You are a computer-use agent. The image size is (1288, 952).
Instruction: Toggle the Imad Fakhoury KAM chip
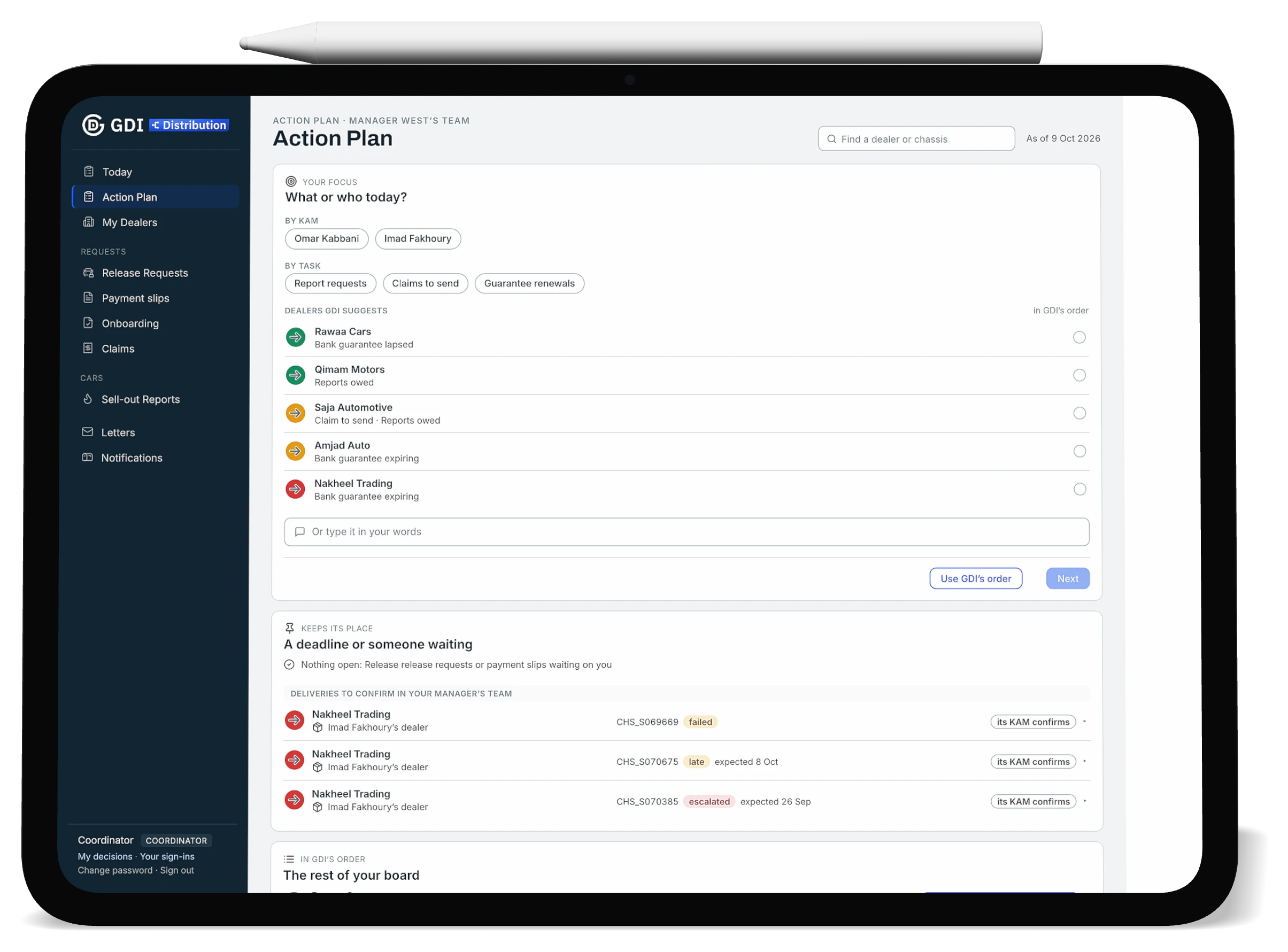click(x=419, y=239)
